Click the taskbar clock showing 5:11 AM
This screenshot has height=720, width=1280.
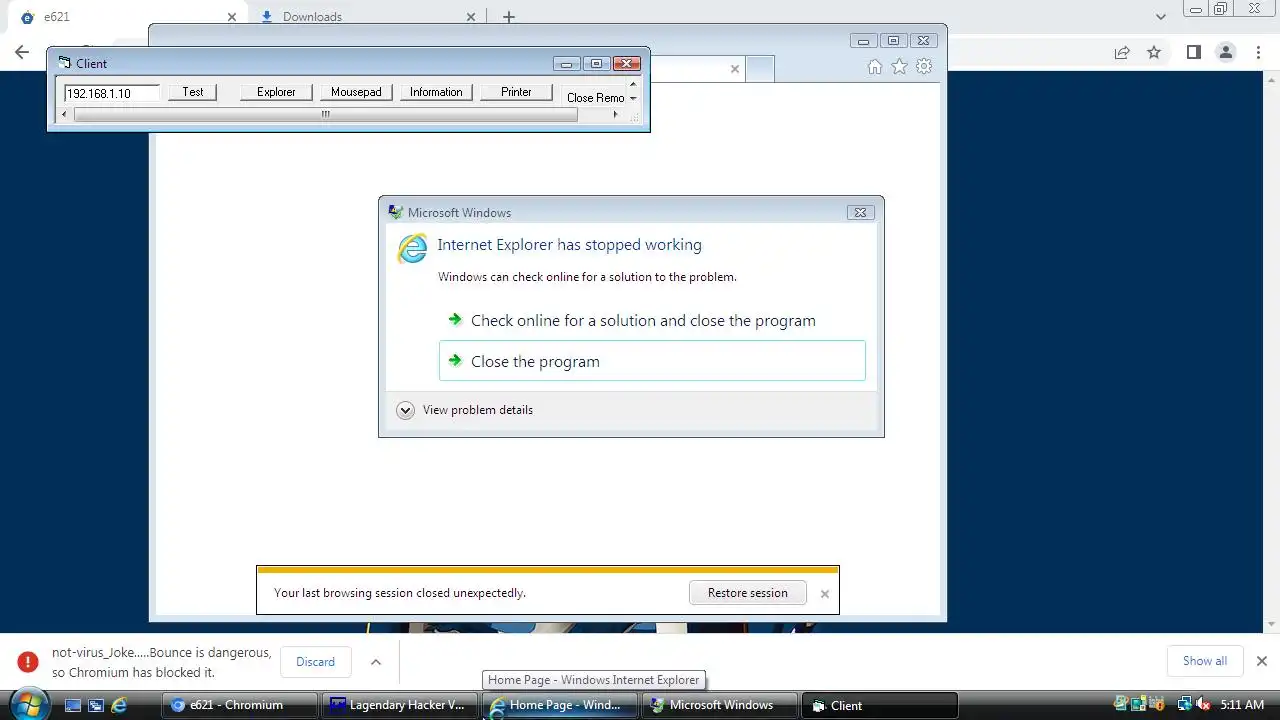click(x=1242, y=705)
